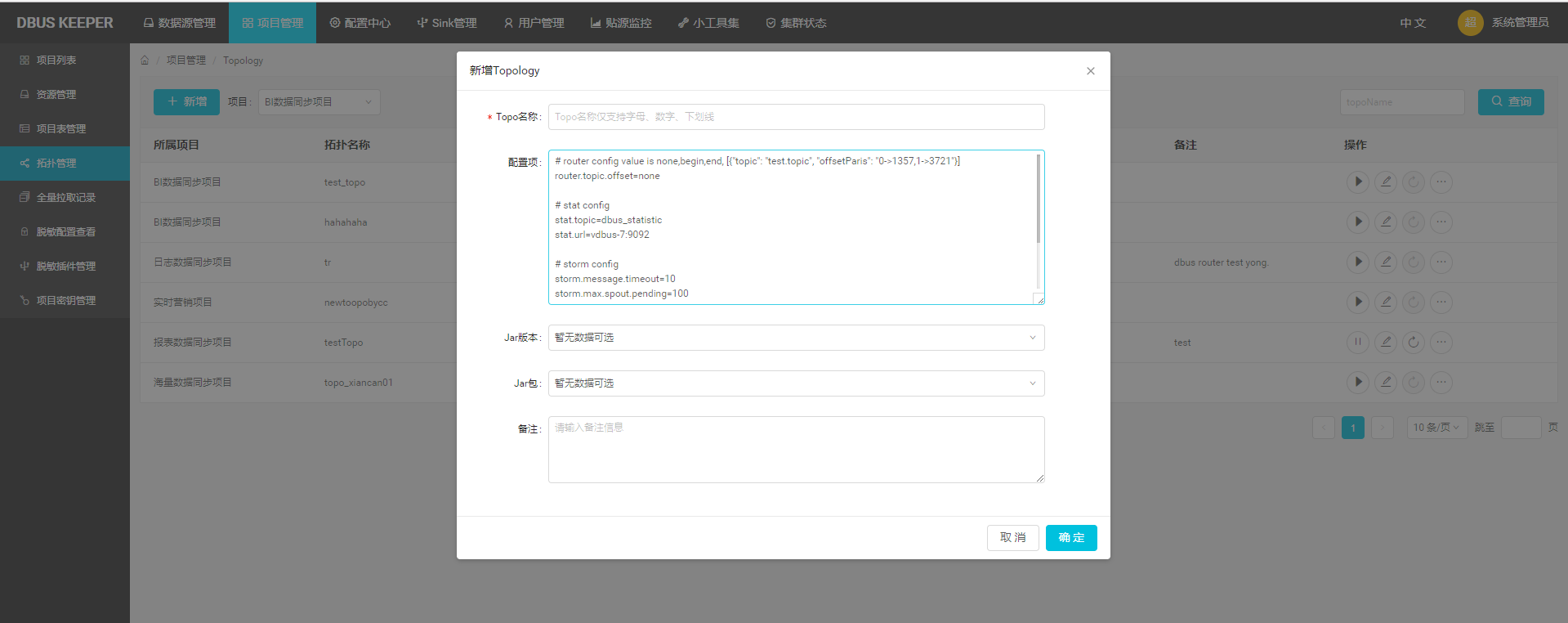Screen dimensions: 1568x623
Task: Click the home breadcrumb icon
Action: [x=145, y=60]
